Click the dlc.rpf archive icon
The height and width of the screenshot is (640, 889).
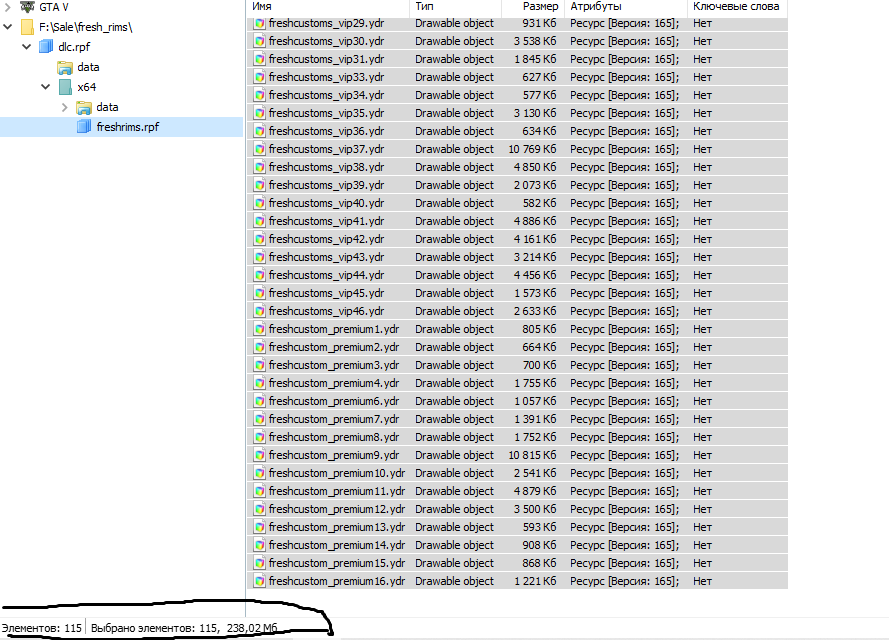(x=46, y=46)
